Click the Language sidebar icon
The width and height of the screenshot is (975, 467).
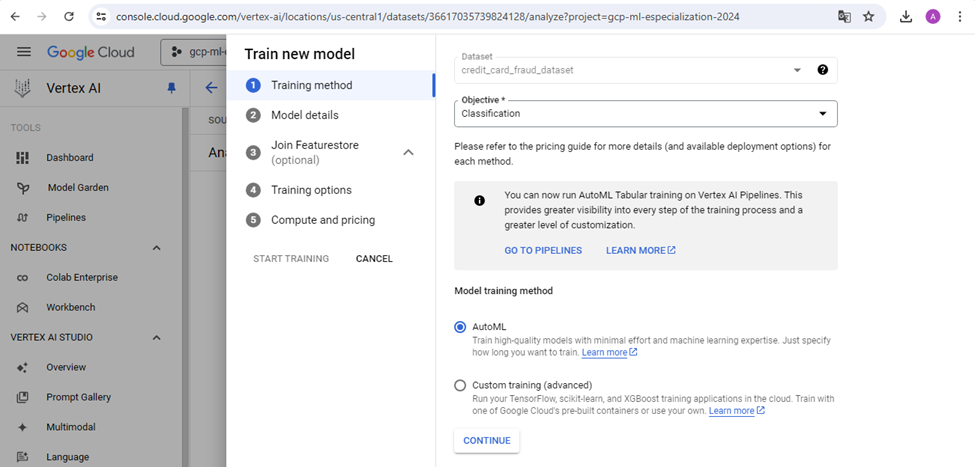(x=22, y=457)
